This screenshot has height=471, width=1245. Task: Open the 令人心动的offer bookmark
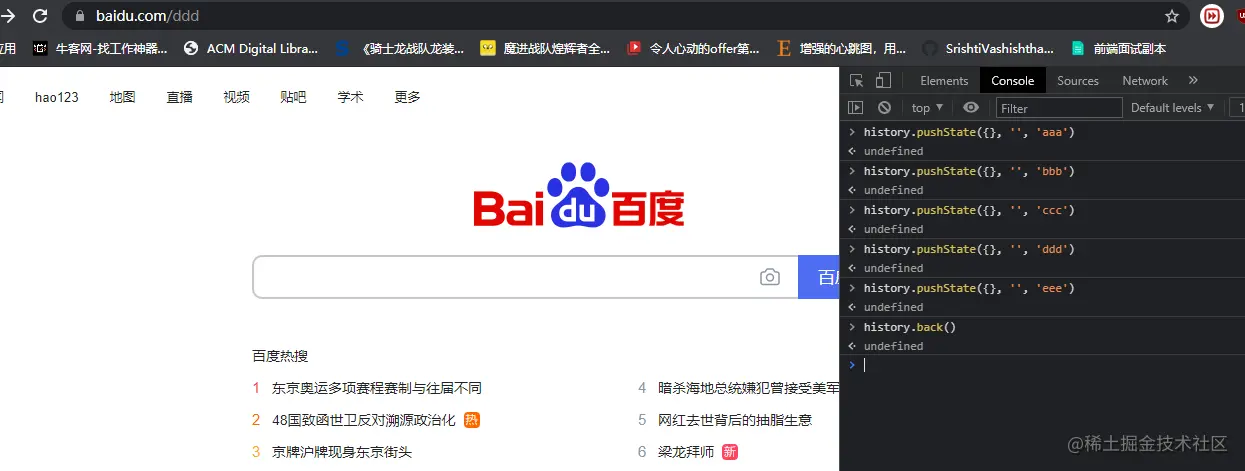pos(693,48)
